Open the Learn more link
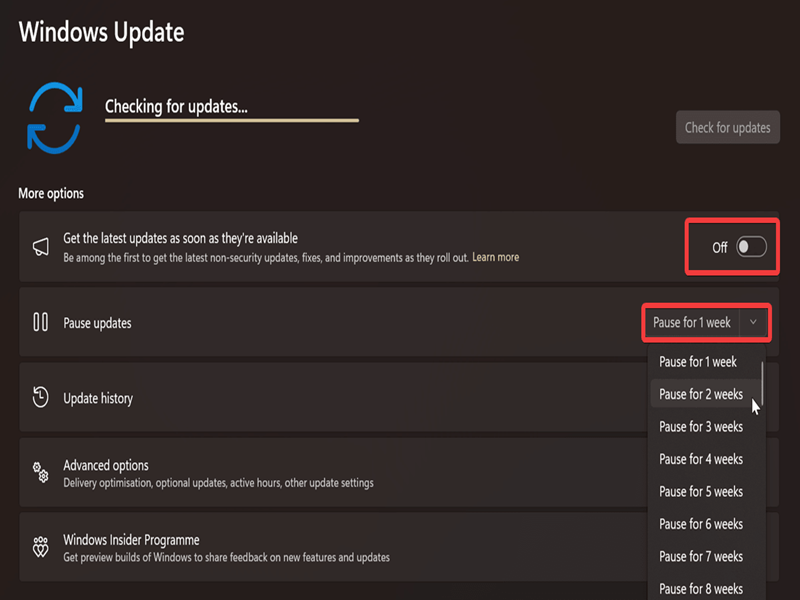The height and width of the screenshot is (600, 800). (495, 257)
